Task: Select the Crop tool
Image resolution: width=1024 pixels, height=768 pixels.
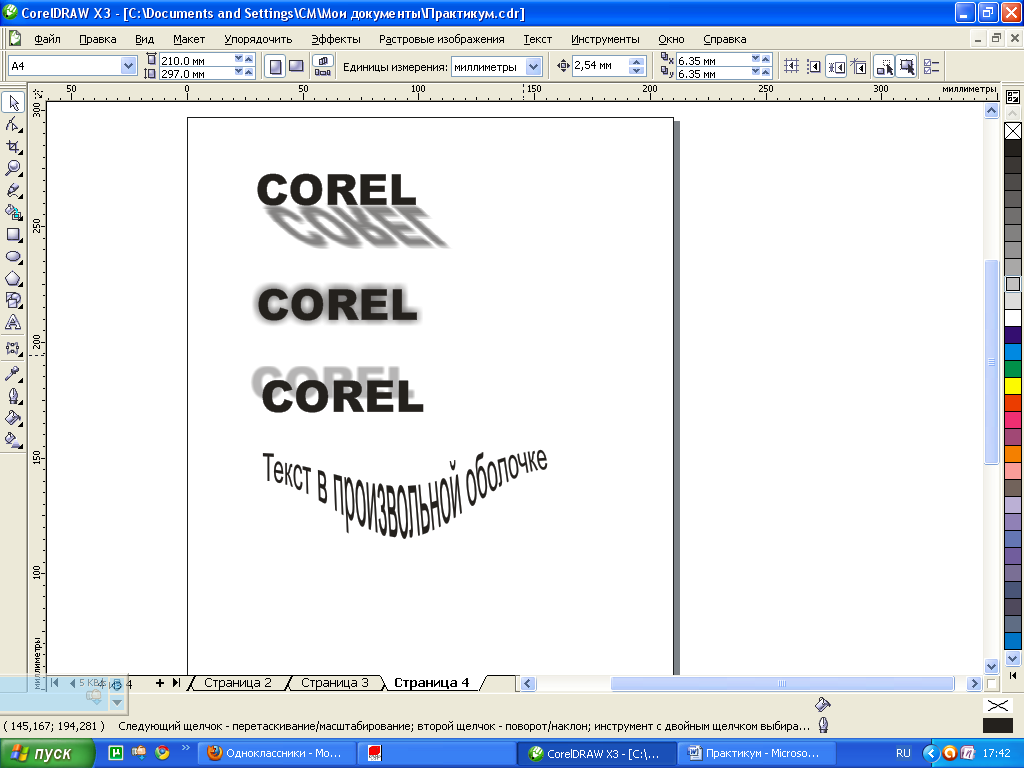Action: (13, 146)
